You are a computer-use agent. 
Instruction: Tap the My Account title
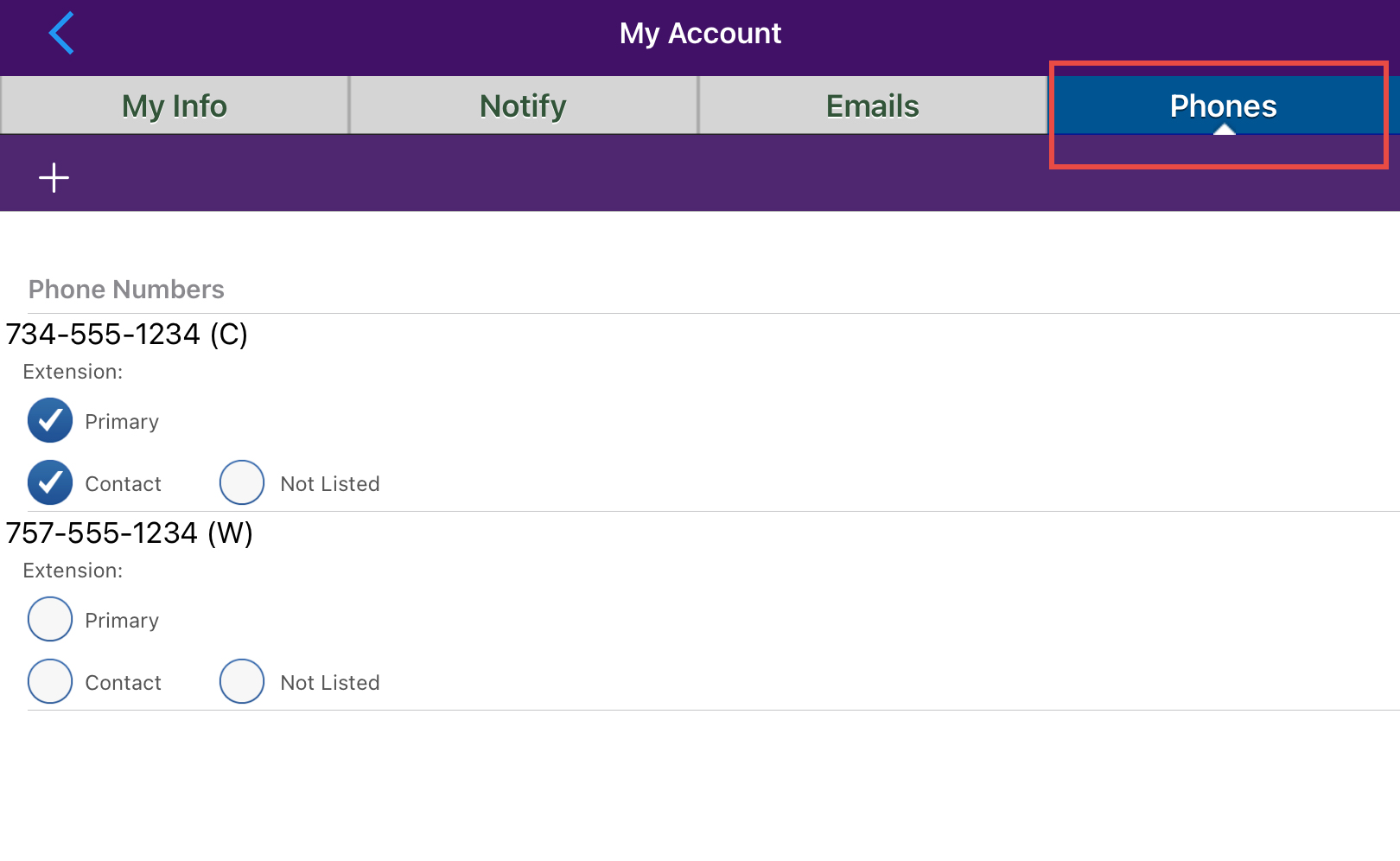(x=700, y=34)
